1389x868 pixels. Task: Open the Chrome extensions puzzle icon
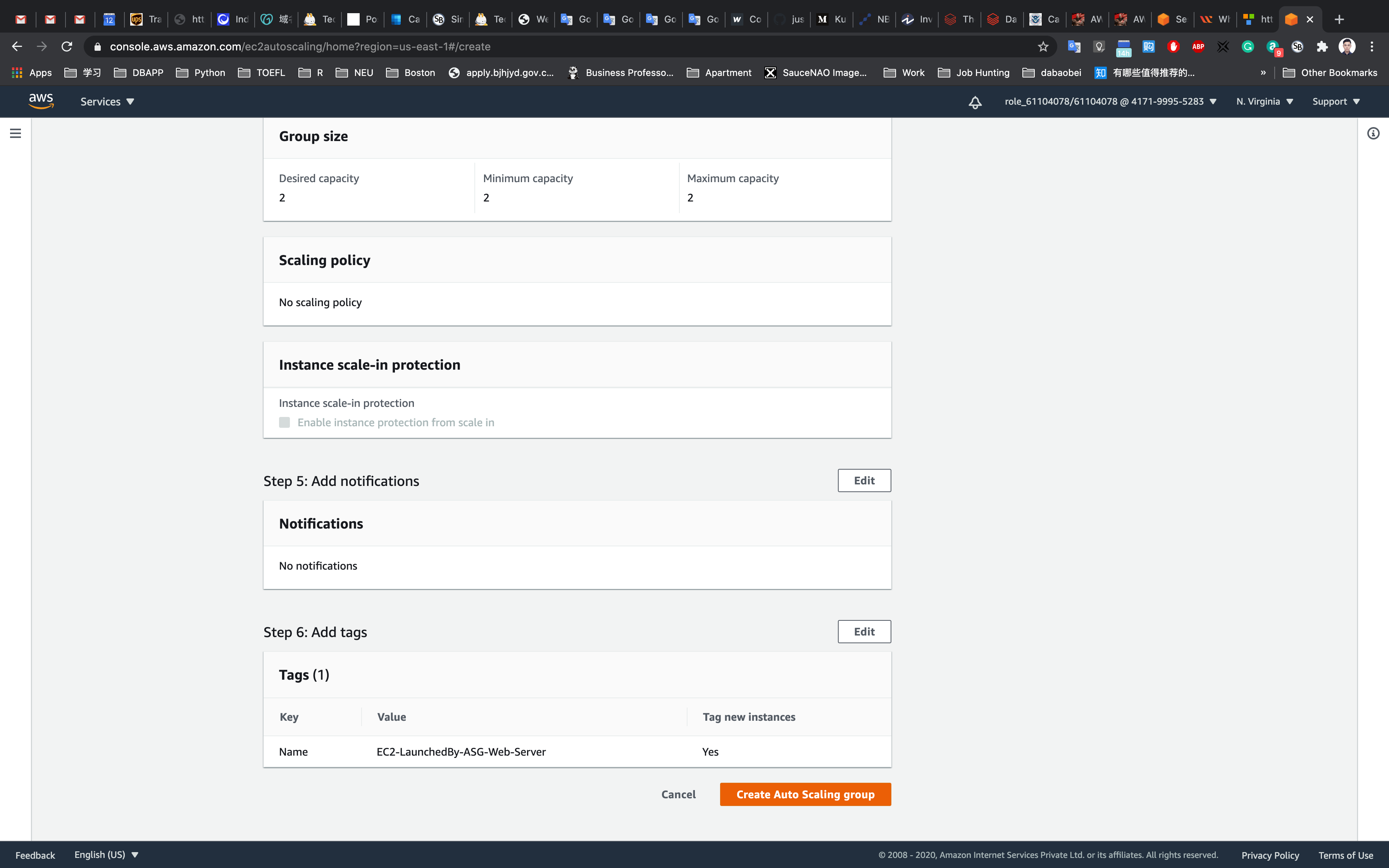[x=1322, y=46]
